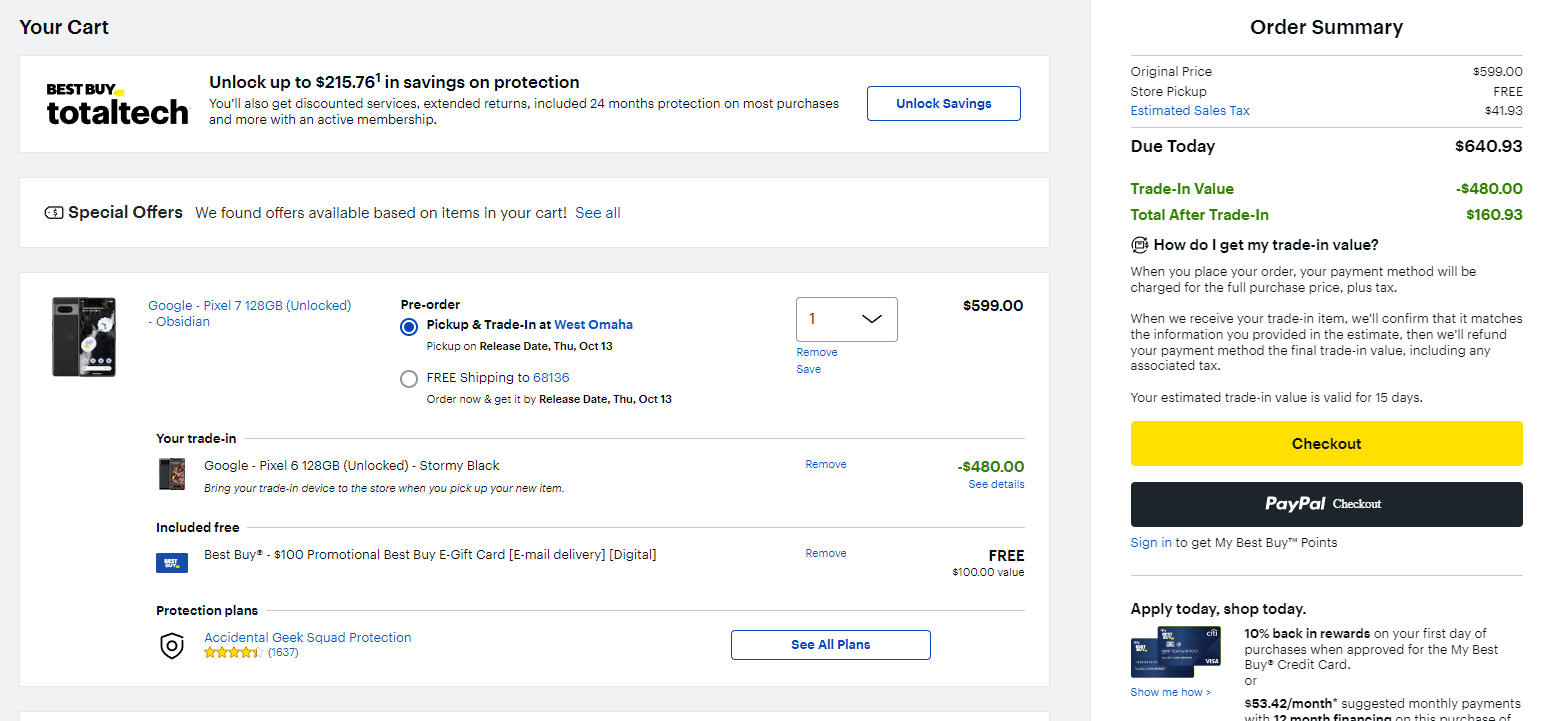
Task: Click the Unlock Savings button
Action: click(x=944, y=104)
